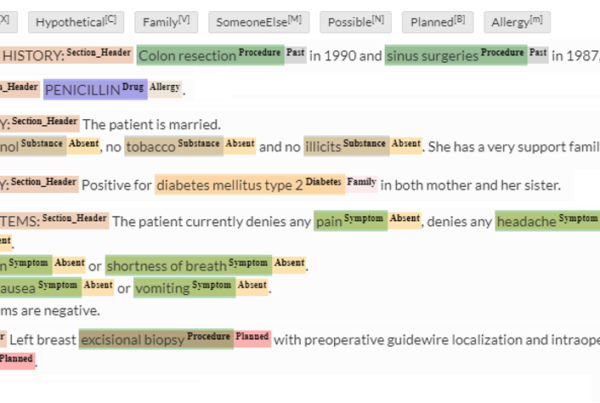This screenshot has height=403, width=600.
Task: Click the Absent tag after 'illicits'
Action: (x=406, y=145)
